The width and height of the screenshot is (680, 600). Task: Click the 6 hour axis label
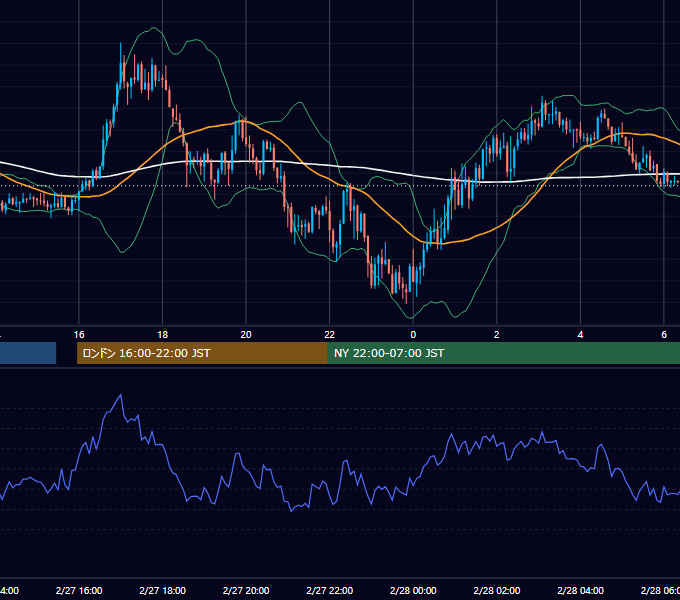[664, 334]
